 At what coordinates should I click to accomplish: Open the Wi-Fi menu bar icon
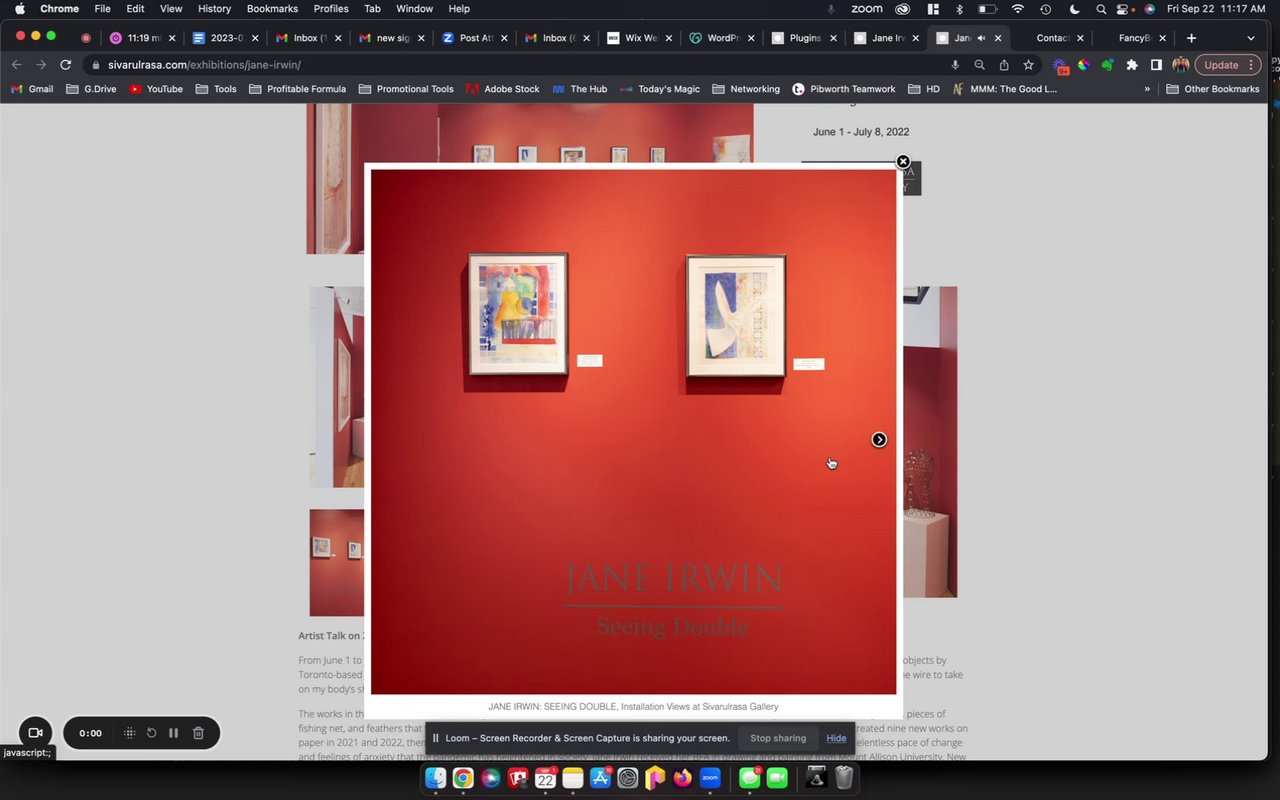(x=1017, y=9)
